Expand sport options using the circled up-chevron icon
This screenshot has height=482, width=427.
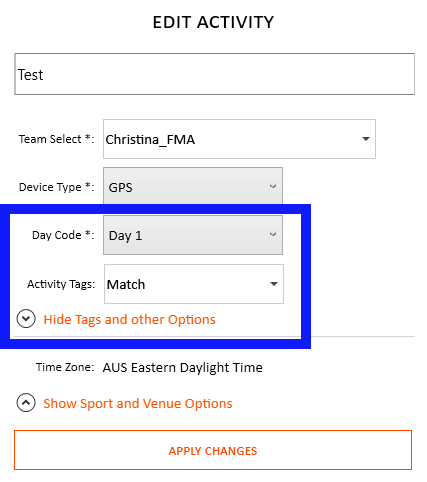pyautogui.click(x=26, y=402)
